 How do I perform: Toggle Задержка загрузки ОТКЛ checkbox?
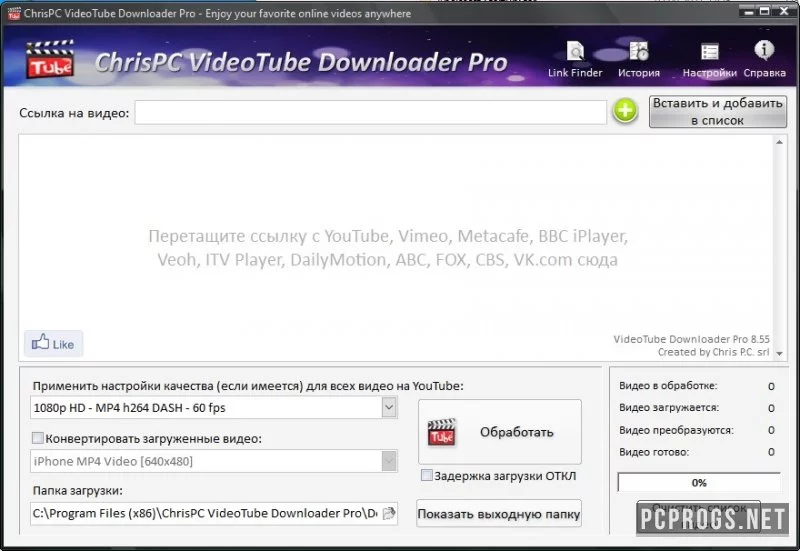coord(427,475)
